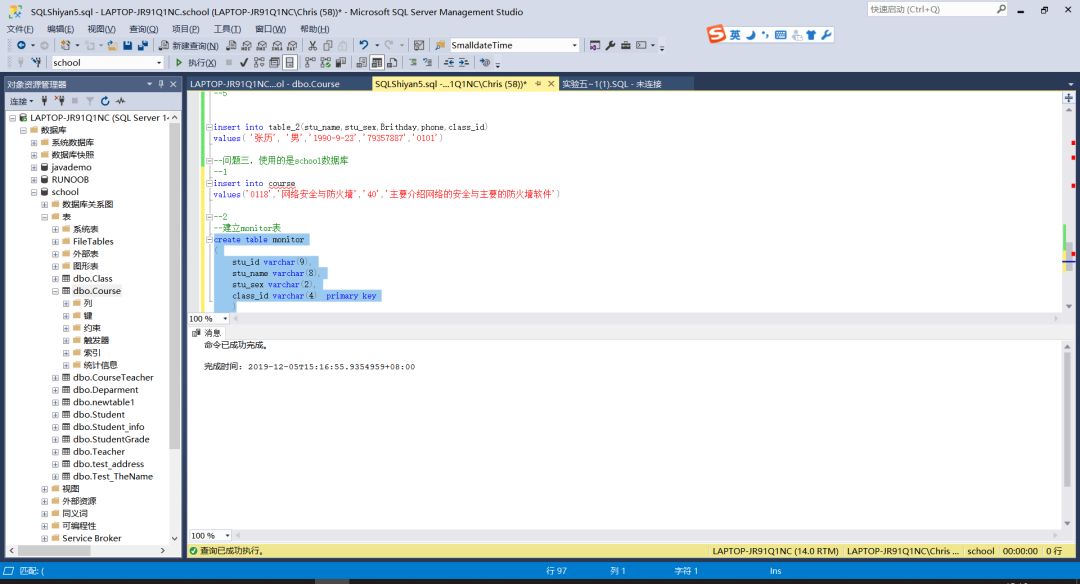Toggle Sogou IME 英 language mode
The width and height of the screenshot is (1080, 584).
735,35
